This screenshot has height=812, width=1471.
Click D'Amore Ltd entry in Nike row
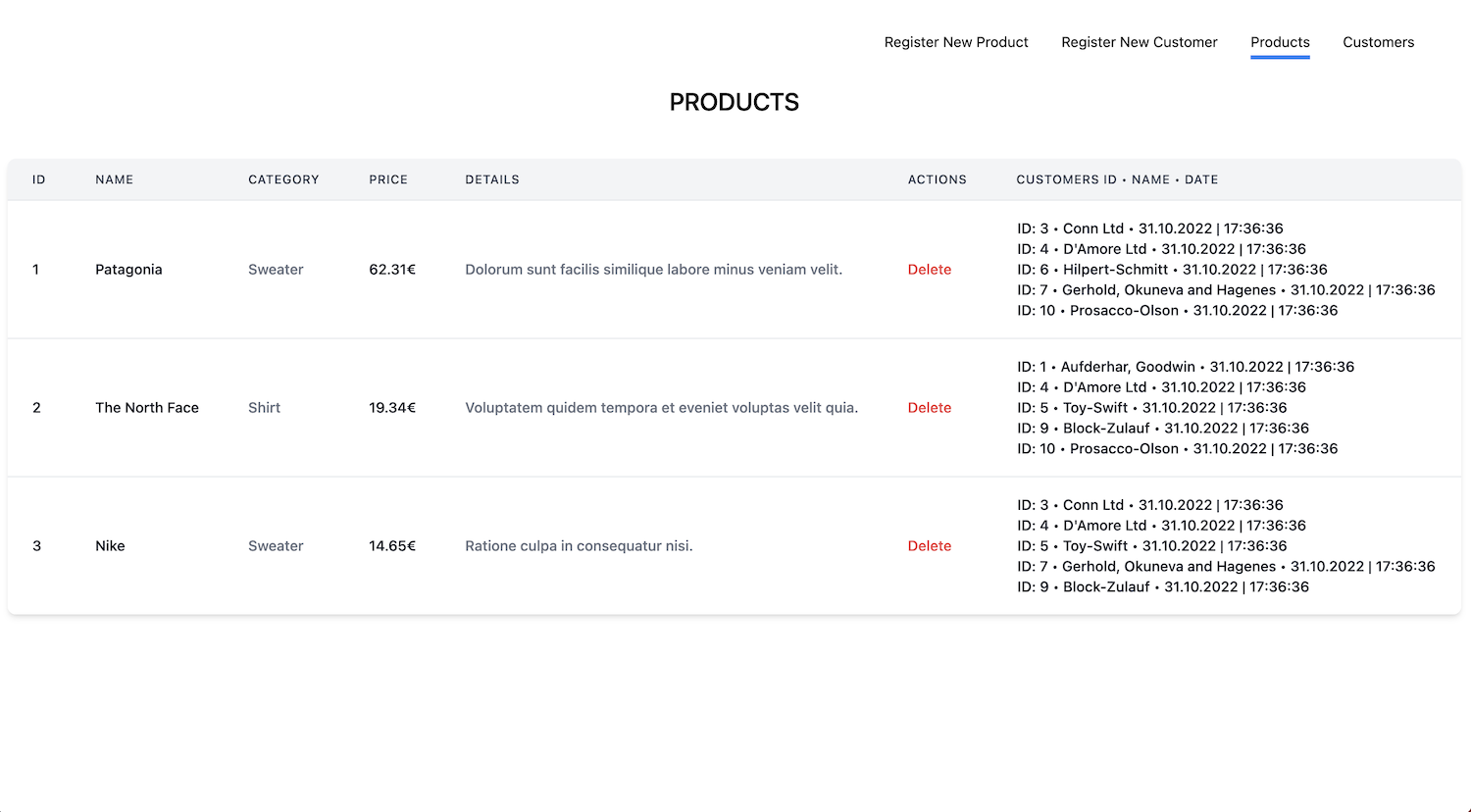[x=1161, y=526]
